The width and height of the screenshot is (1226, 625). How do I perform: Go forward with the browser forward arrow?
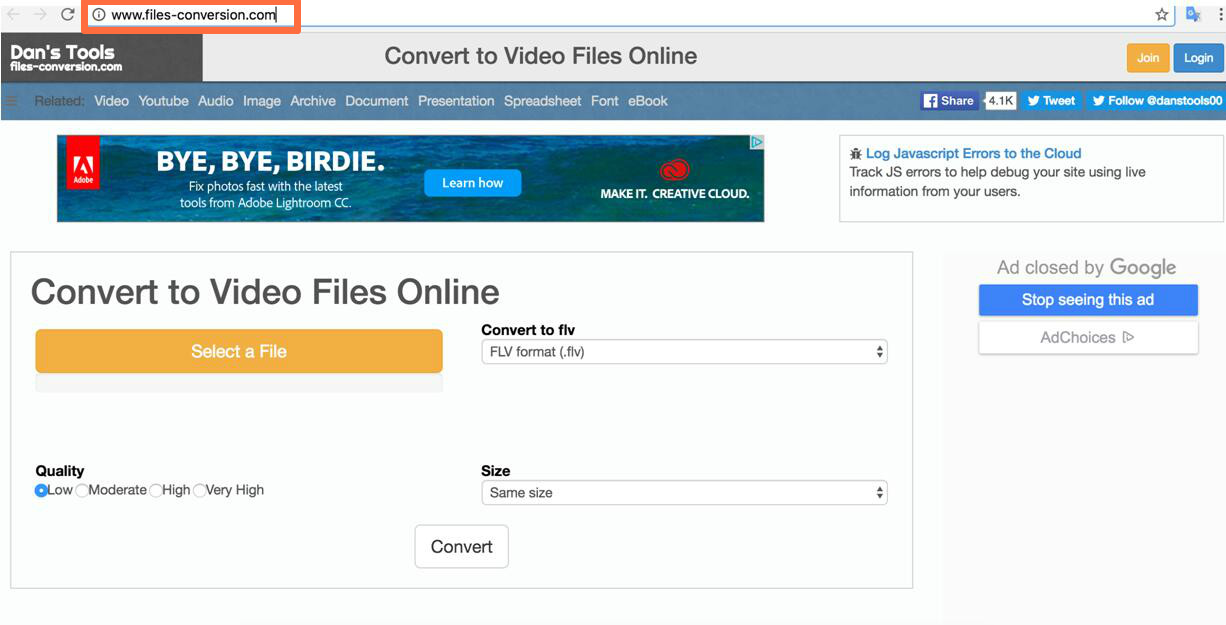point(40,15)
